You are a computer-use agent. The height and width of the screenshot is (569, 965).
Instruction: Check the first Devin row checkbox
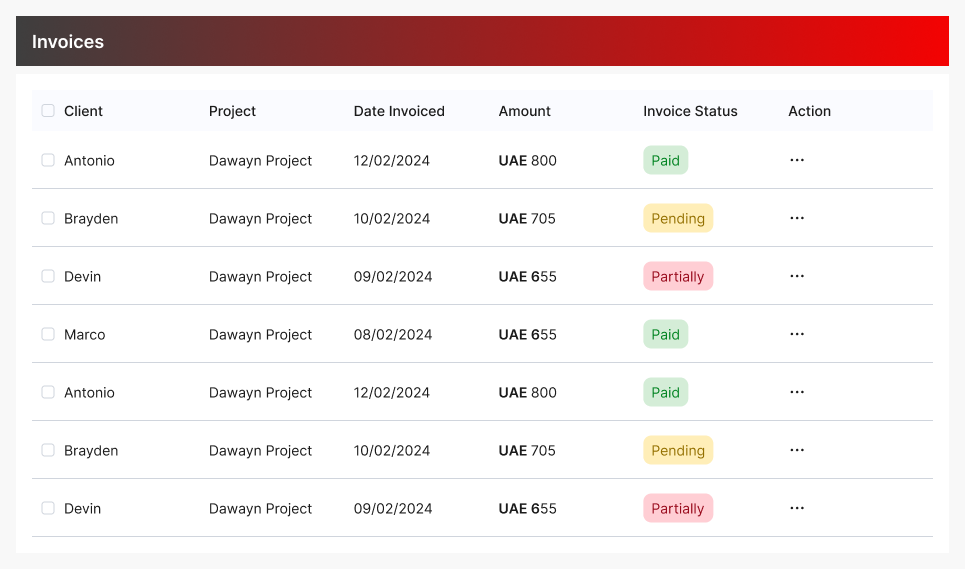click(48, 276)
